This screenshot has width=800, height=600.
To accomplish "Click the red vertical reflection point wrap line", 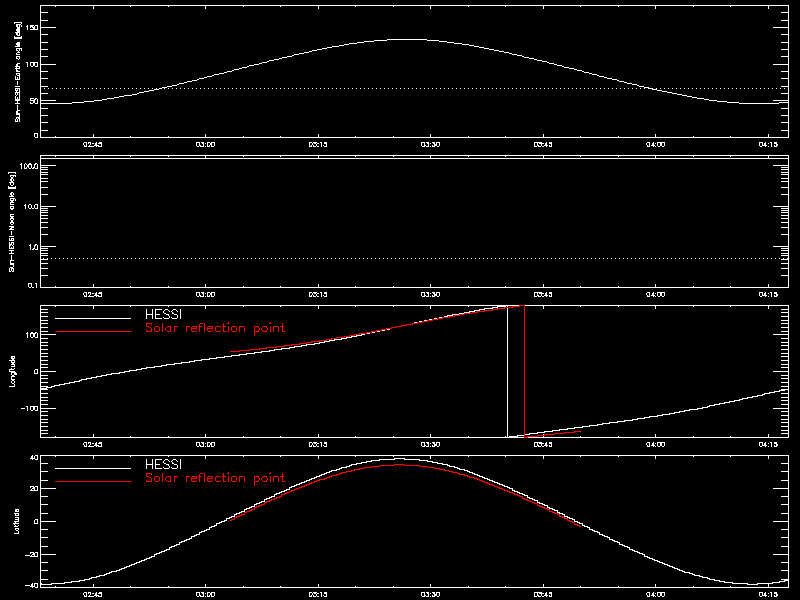I will [x=524, y=371].
